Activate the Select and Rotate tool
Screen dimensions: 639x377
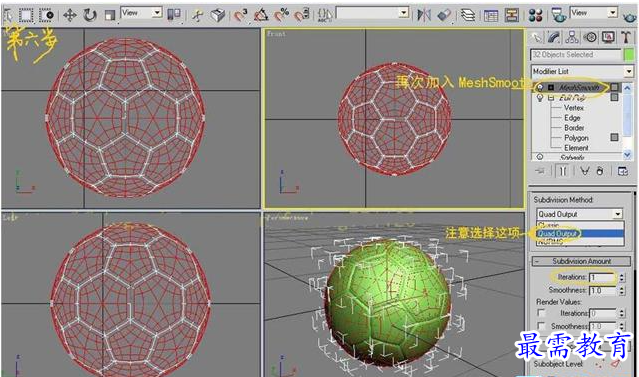90,15
